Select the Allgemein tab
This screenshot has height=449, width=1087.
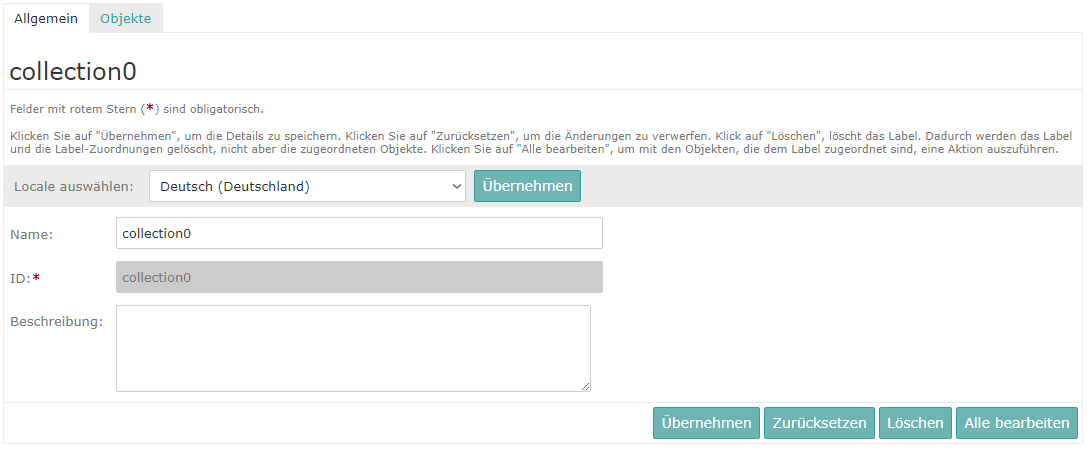46,19
